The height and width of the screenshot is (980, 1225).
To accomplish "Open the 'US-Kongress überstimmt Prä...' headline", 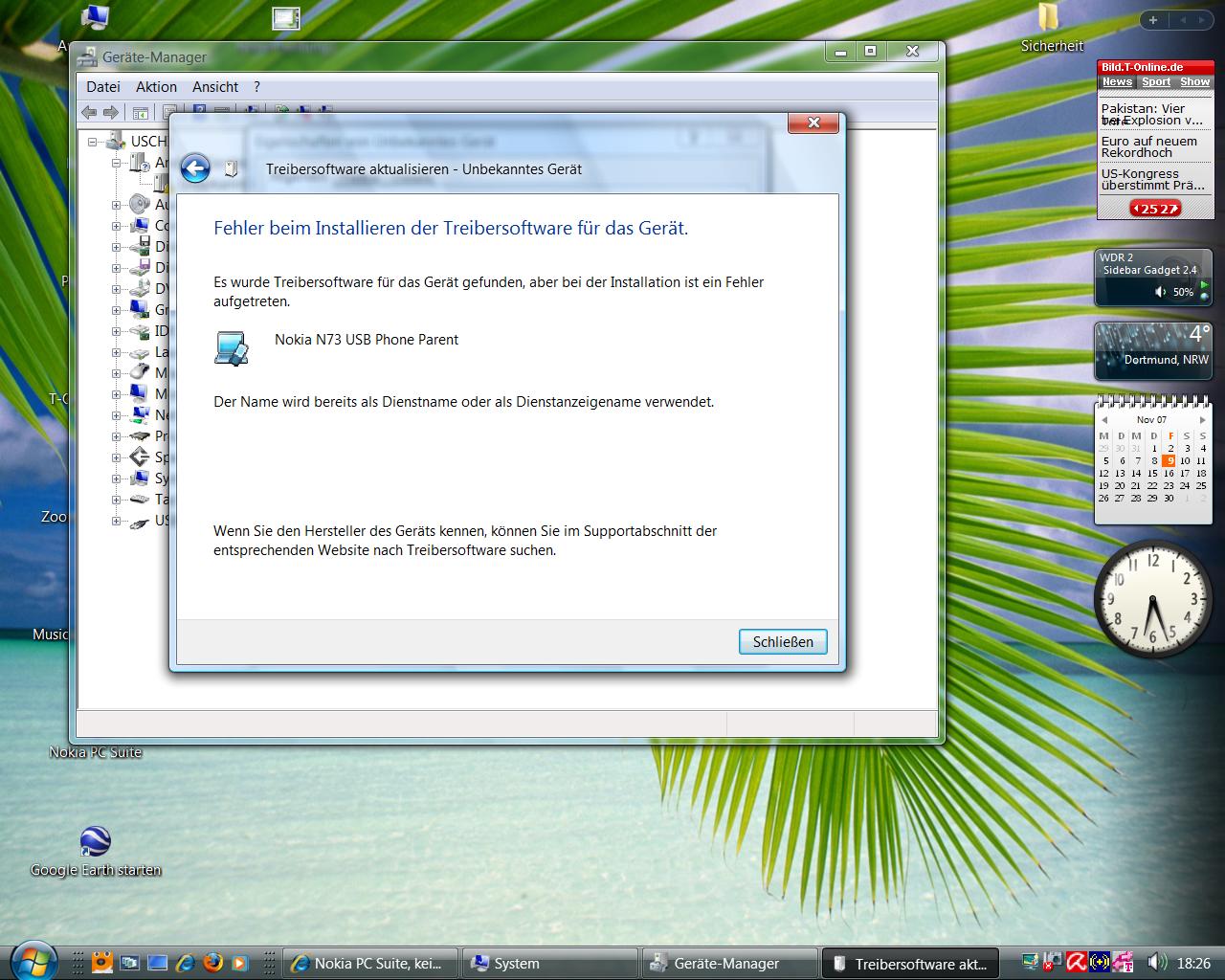I will (1153, 180).
